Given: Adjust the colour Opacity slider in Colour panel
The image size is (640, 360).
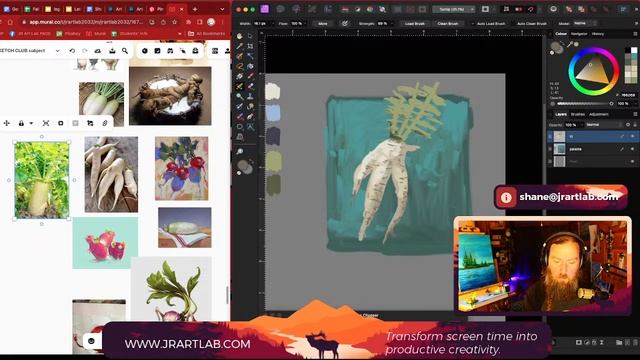Looking at the screenshot, I should point(585,104).
